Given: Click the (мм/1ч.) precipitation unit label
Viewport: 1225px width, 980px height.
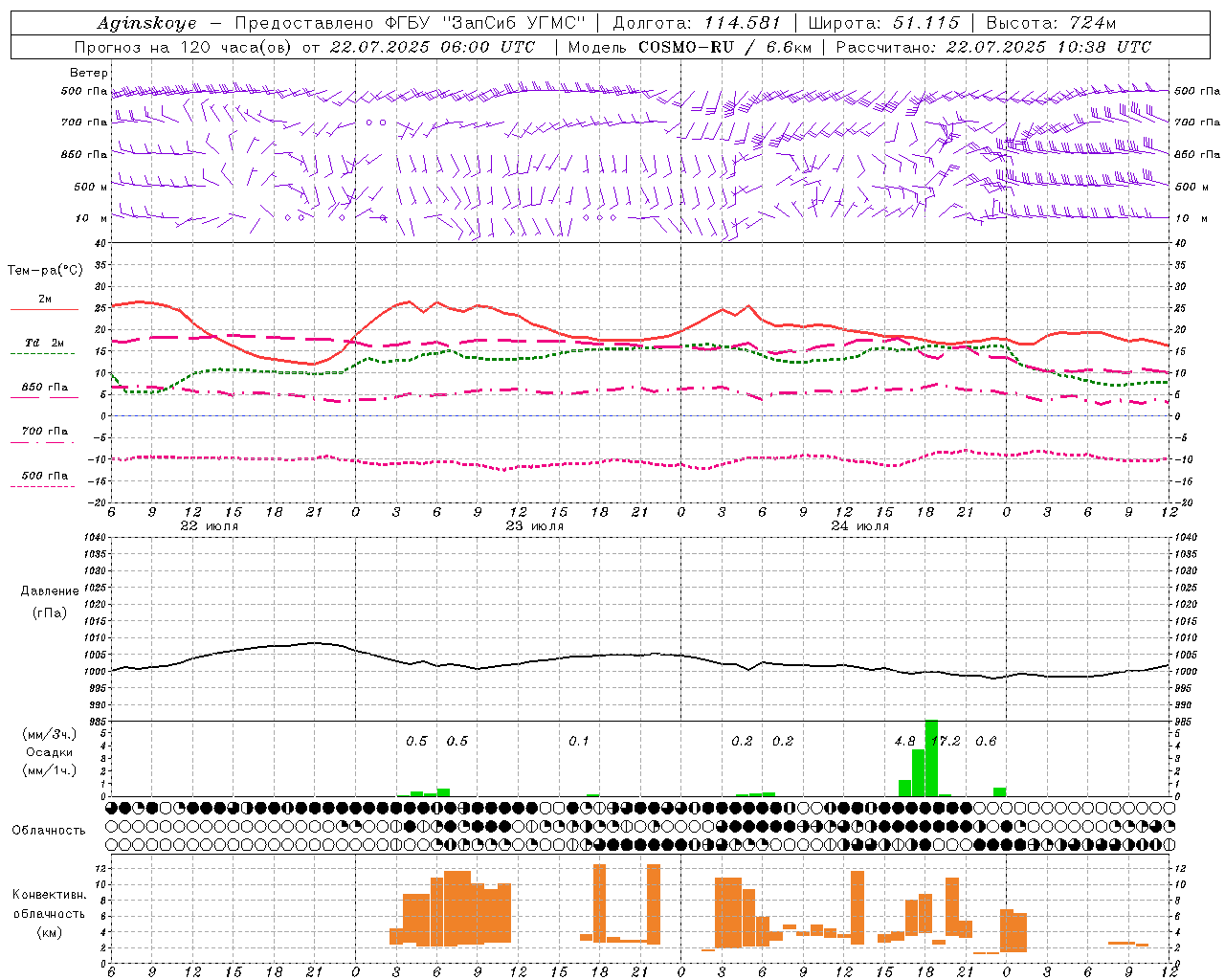Looking at the screenshot, I should (x=49, y=770).
